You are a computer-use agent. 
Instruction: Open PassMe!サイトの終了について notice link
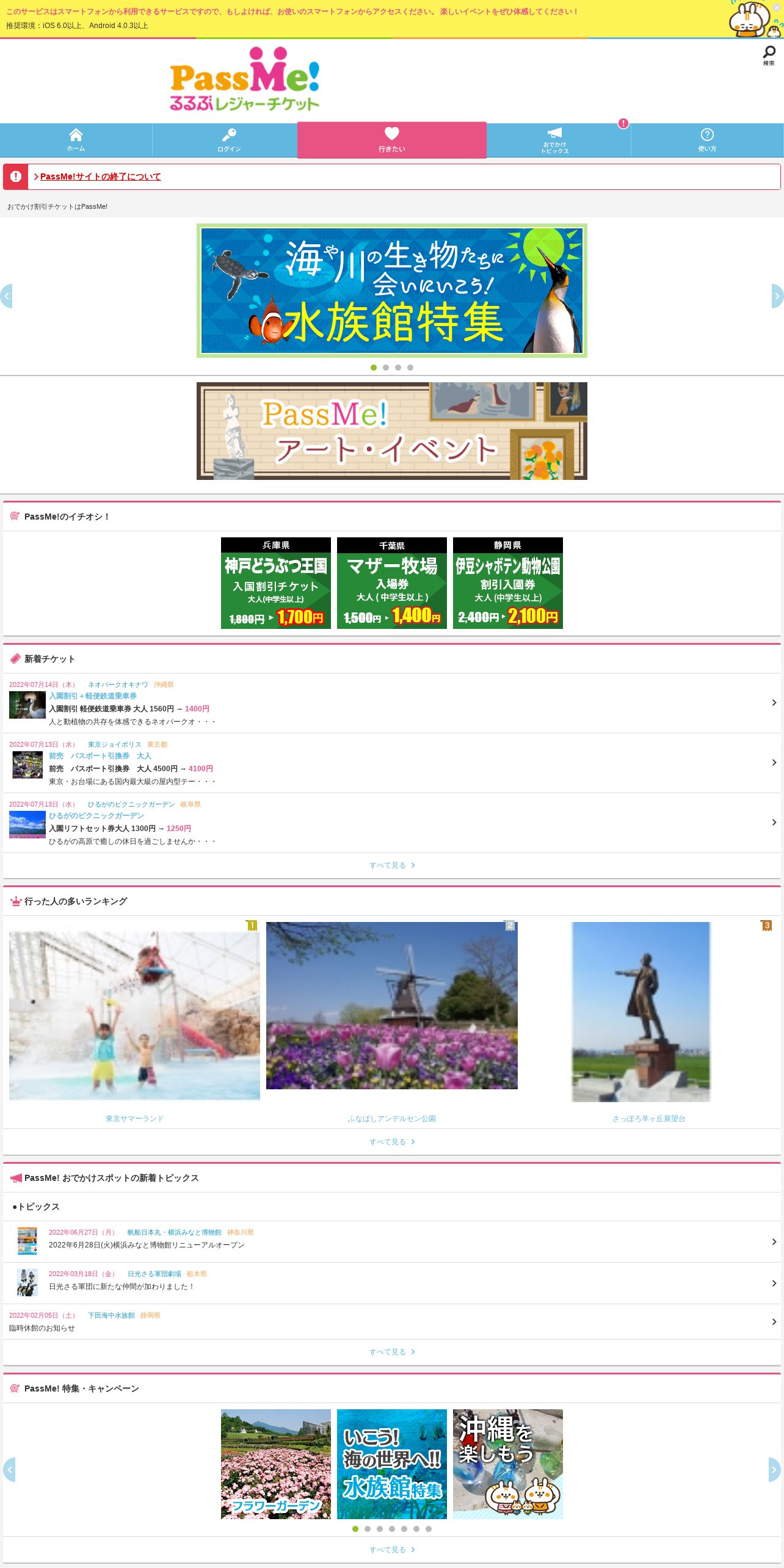[101, 176]
